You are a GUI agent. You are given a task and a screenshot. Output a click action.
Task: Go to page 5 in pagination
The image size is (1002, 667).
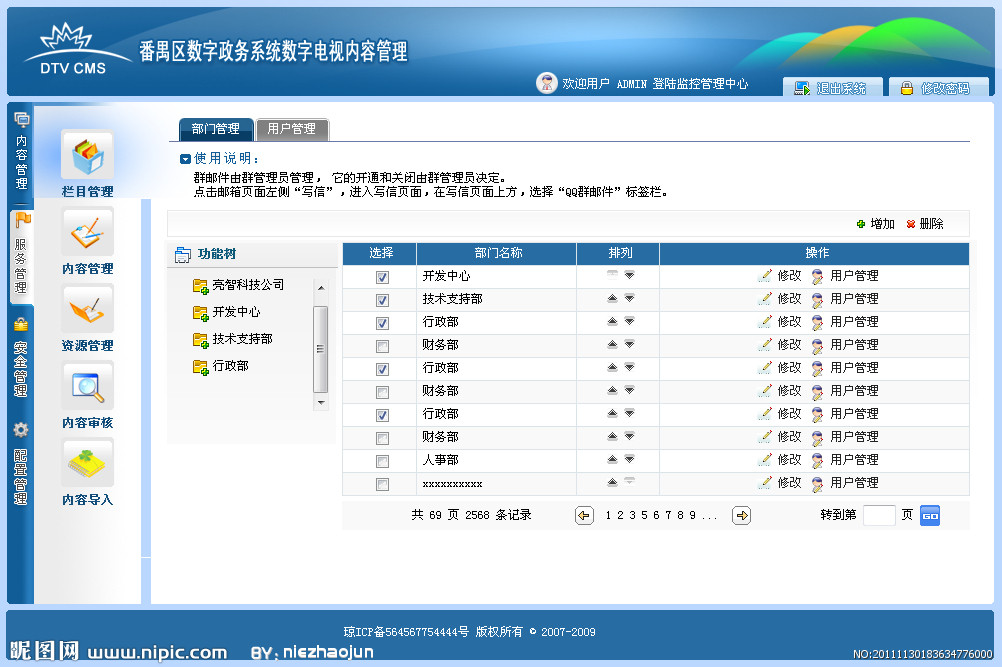pyautogui.click(x=644, y=515)
